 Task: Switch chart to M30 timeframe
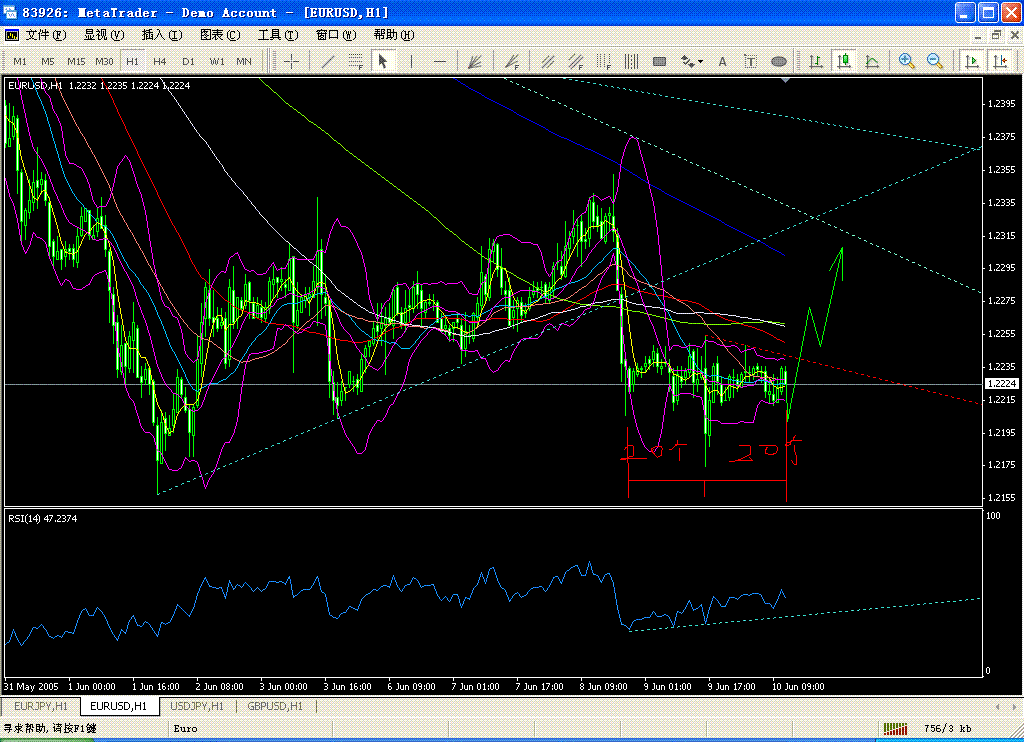click(x=104, y=61)
